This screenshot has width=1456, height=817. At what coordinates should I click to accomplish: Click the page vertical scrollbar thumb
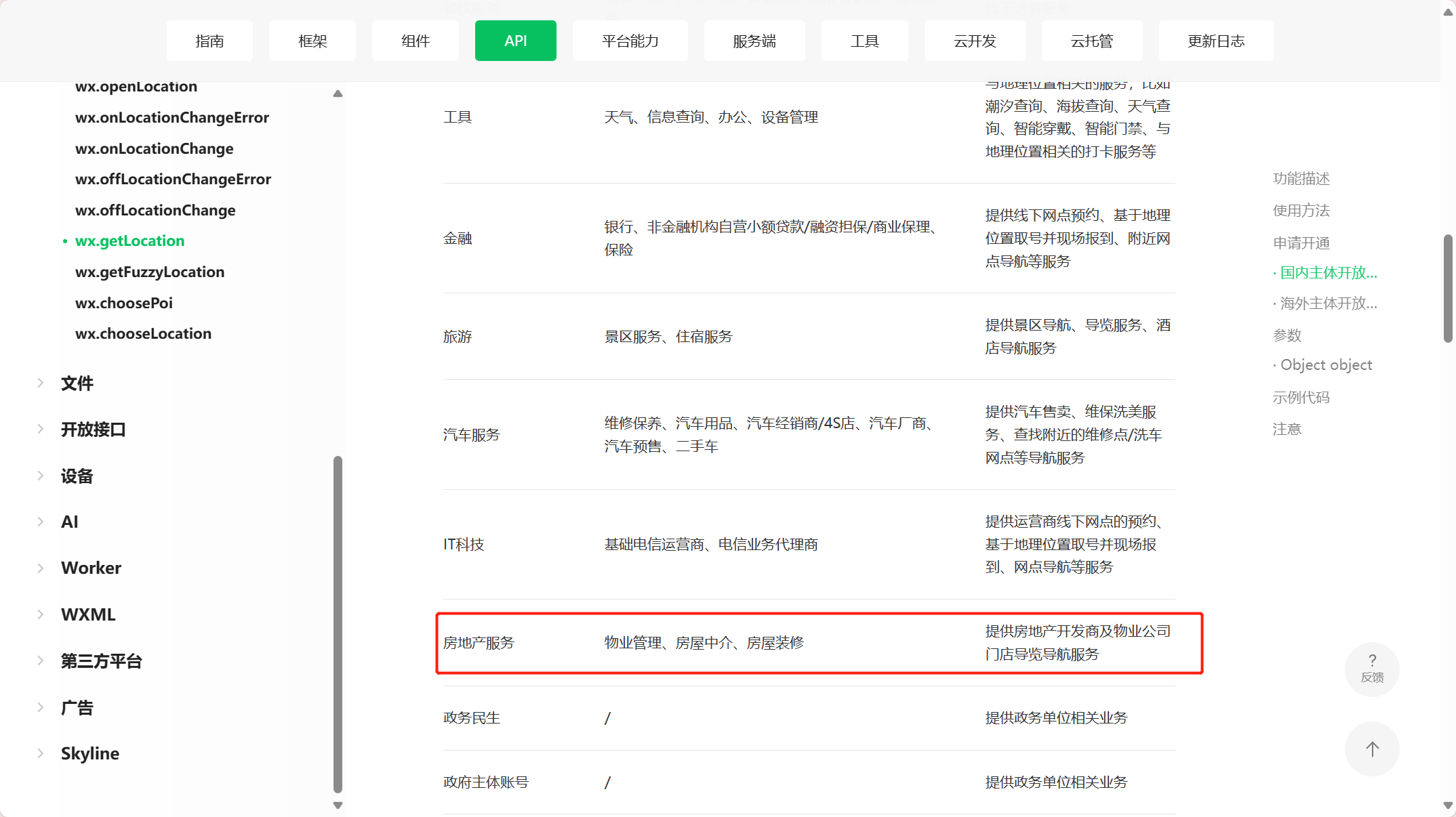(x=1448, y=288)
